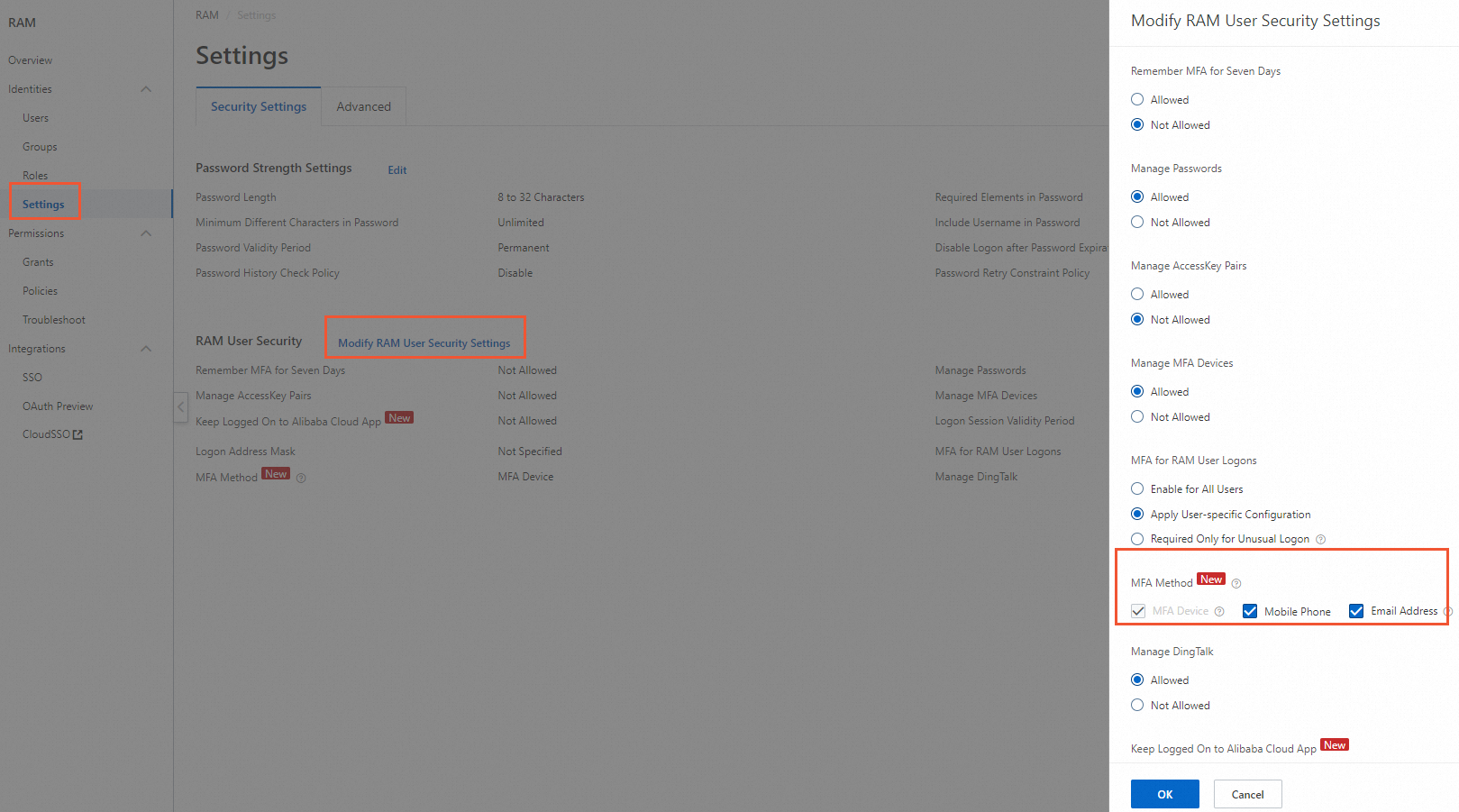The width and height of the screenshot is (1459, 812).
Task: Switch to the Advanced tab
Action: pos(364,106)
